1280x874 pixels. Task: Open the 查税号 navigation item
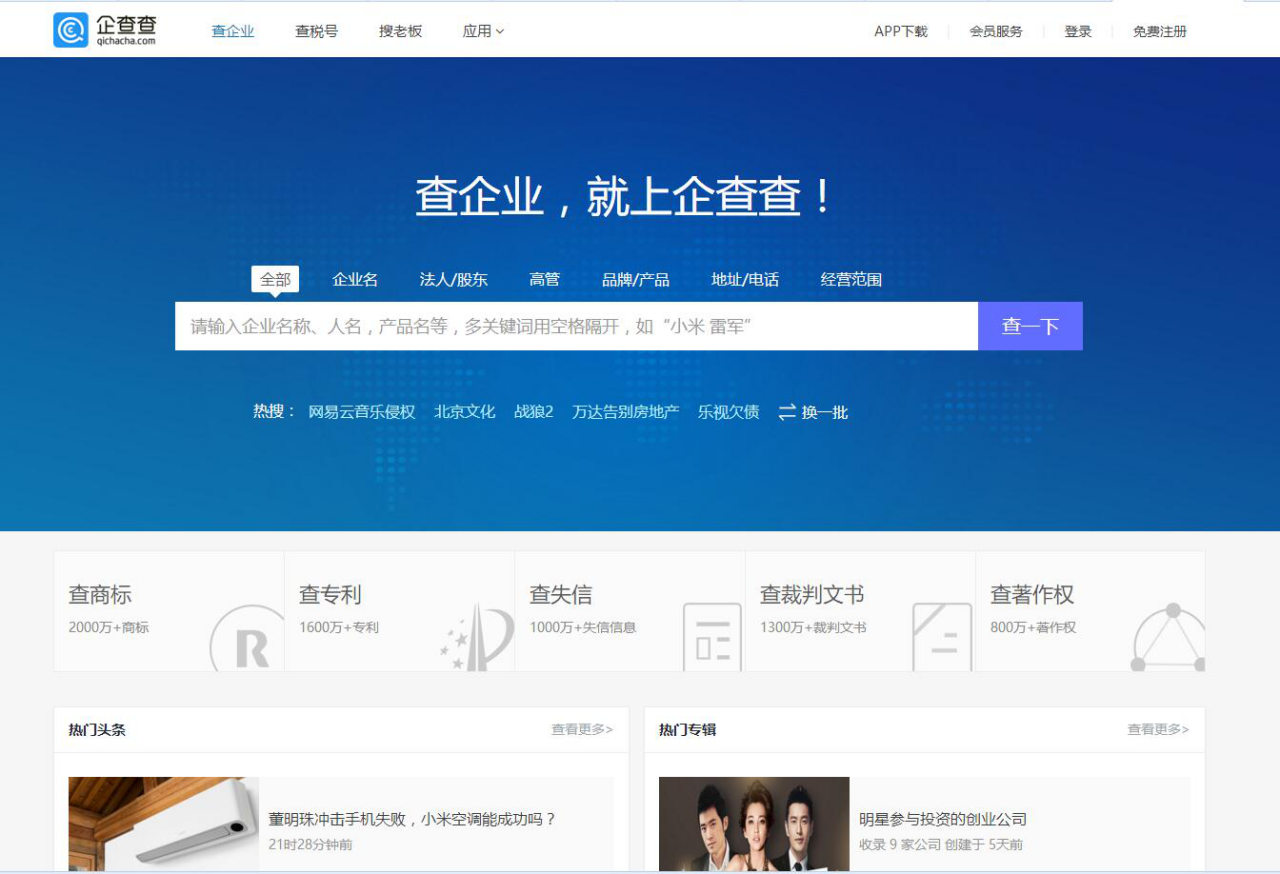click(317, 31)
